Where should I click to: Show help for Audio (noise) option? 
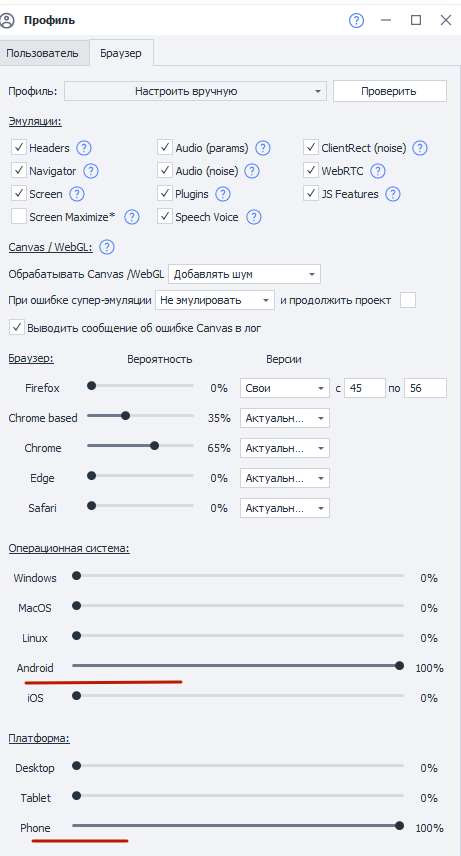click(x=251, y=171)
